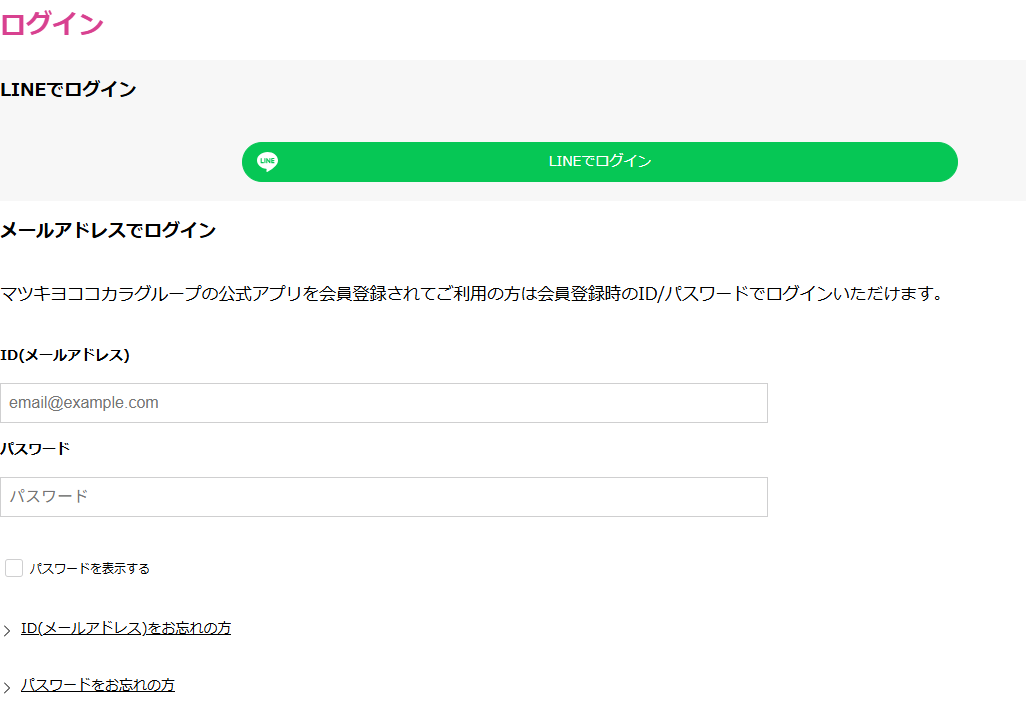Image resolution: width=1026 pixels, height=712 pixels.
Task: Enable the パスワードを表示する checkbox
Action: click(14, 568)
